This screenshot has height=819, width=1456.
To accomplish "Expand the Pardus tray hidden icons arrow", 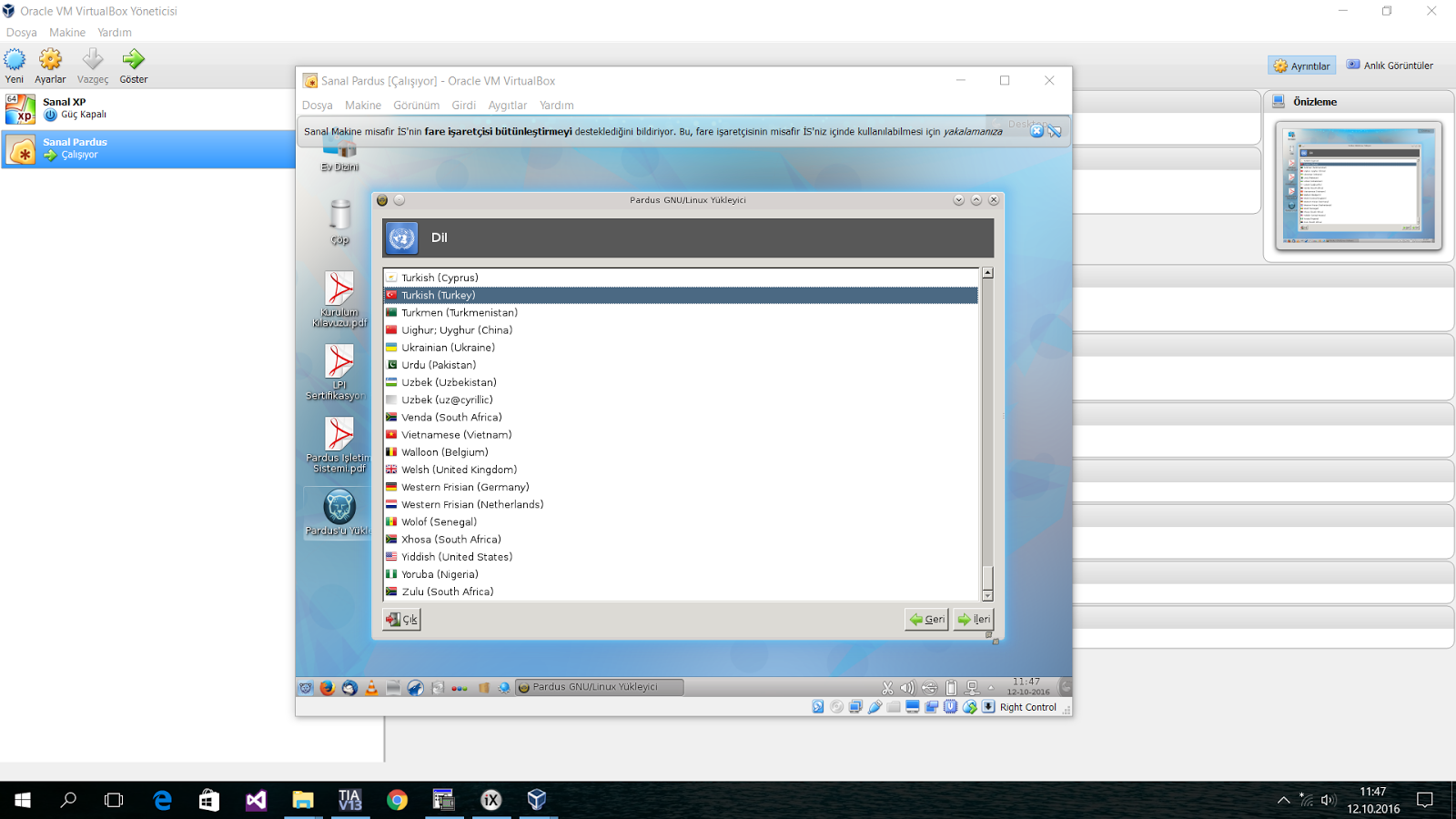I will coord(991,688).
